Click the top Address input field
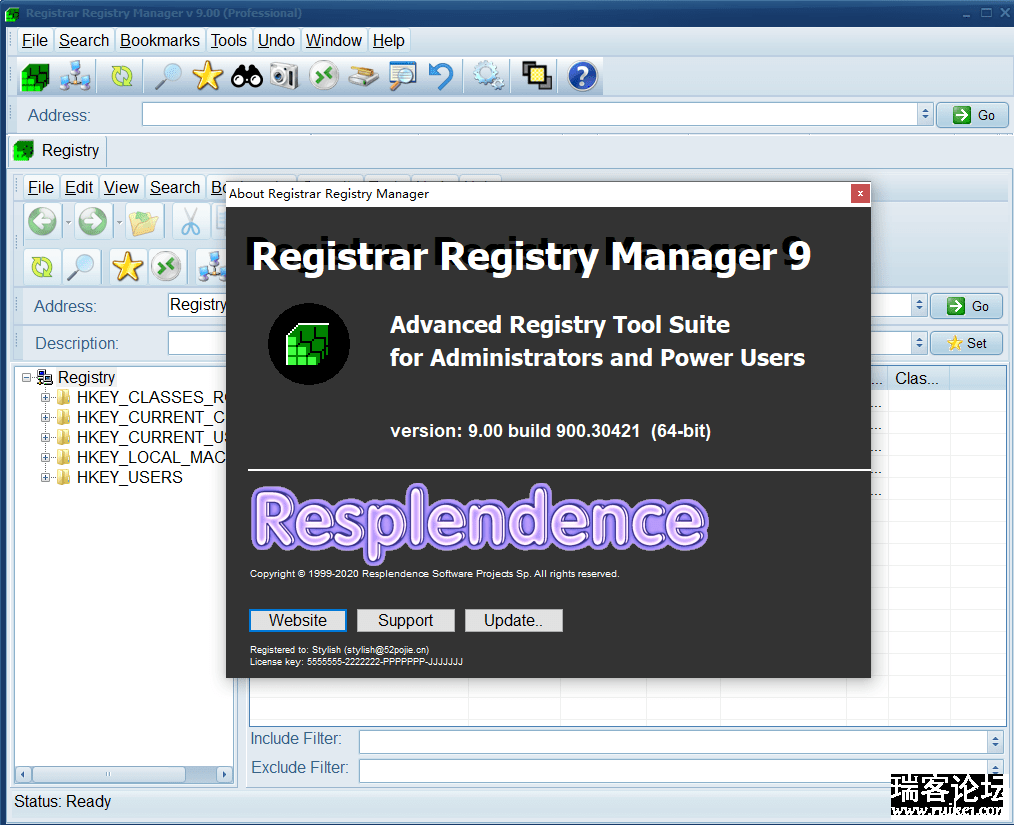 coord(530,115)
